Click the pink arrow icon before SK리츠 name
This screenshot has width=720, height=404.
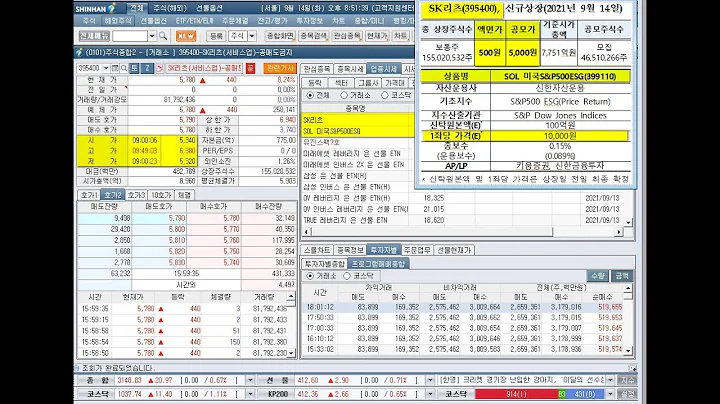point(159,68)
